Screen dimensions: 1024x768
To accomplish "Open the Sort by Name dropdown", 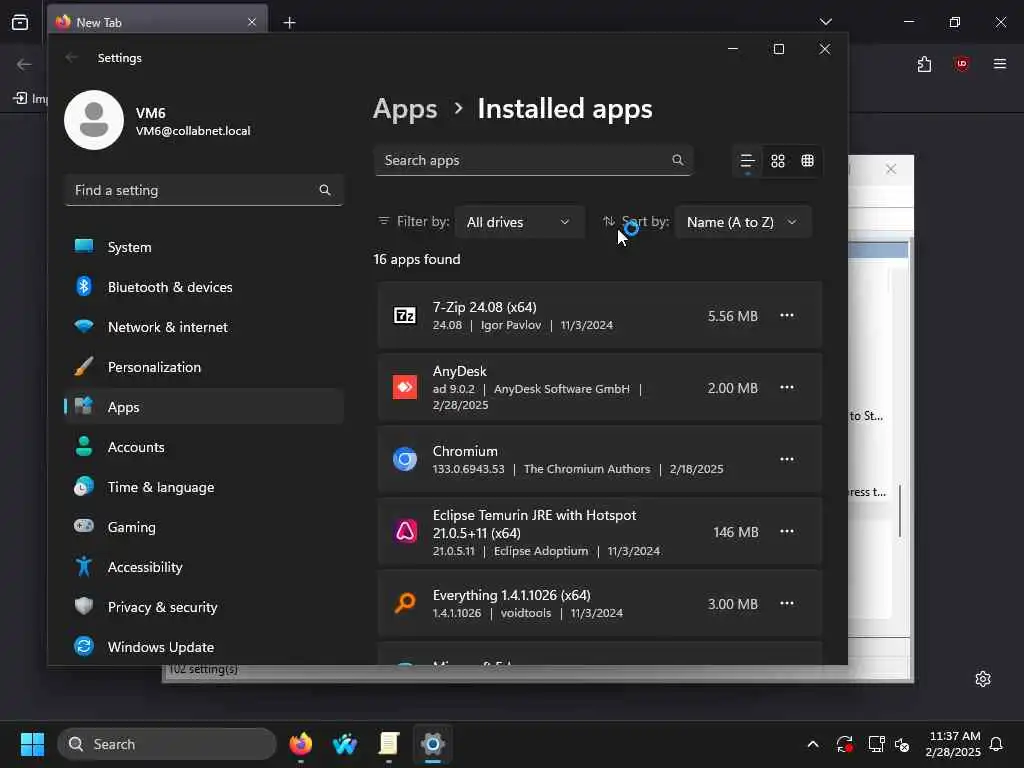I will pyautogui.click(x=743, y=222).
